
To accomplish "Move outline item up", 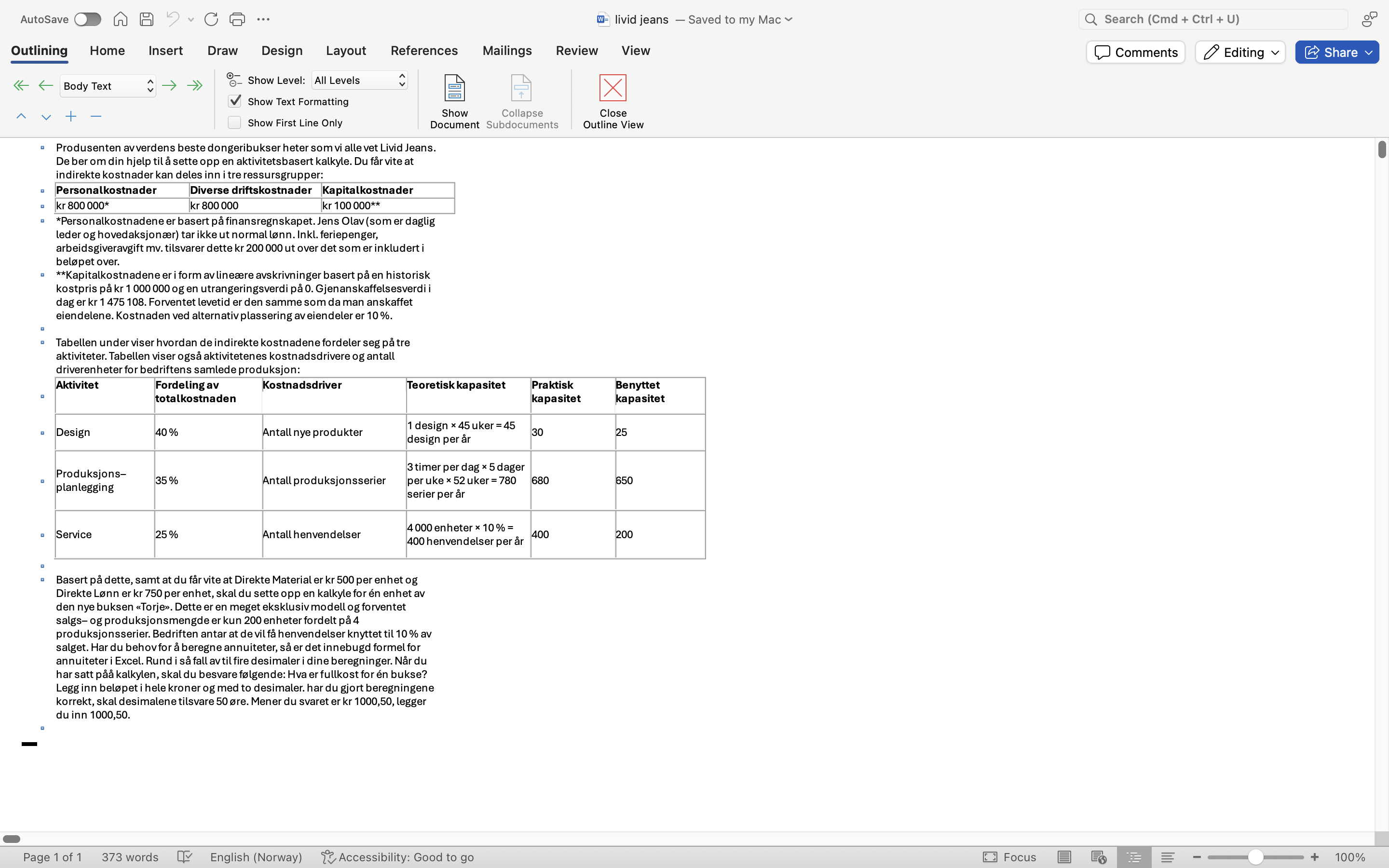I will pyautogui.click(x=21, y=117).
